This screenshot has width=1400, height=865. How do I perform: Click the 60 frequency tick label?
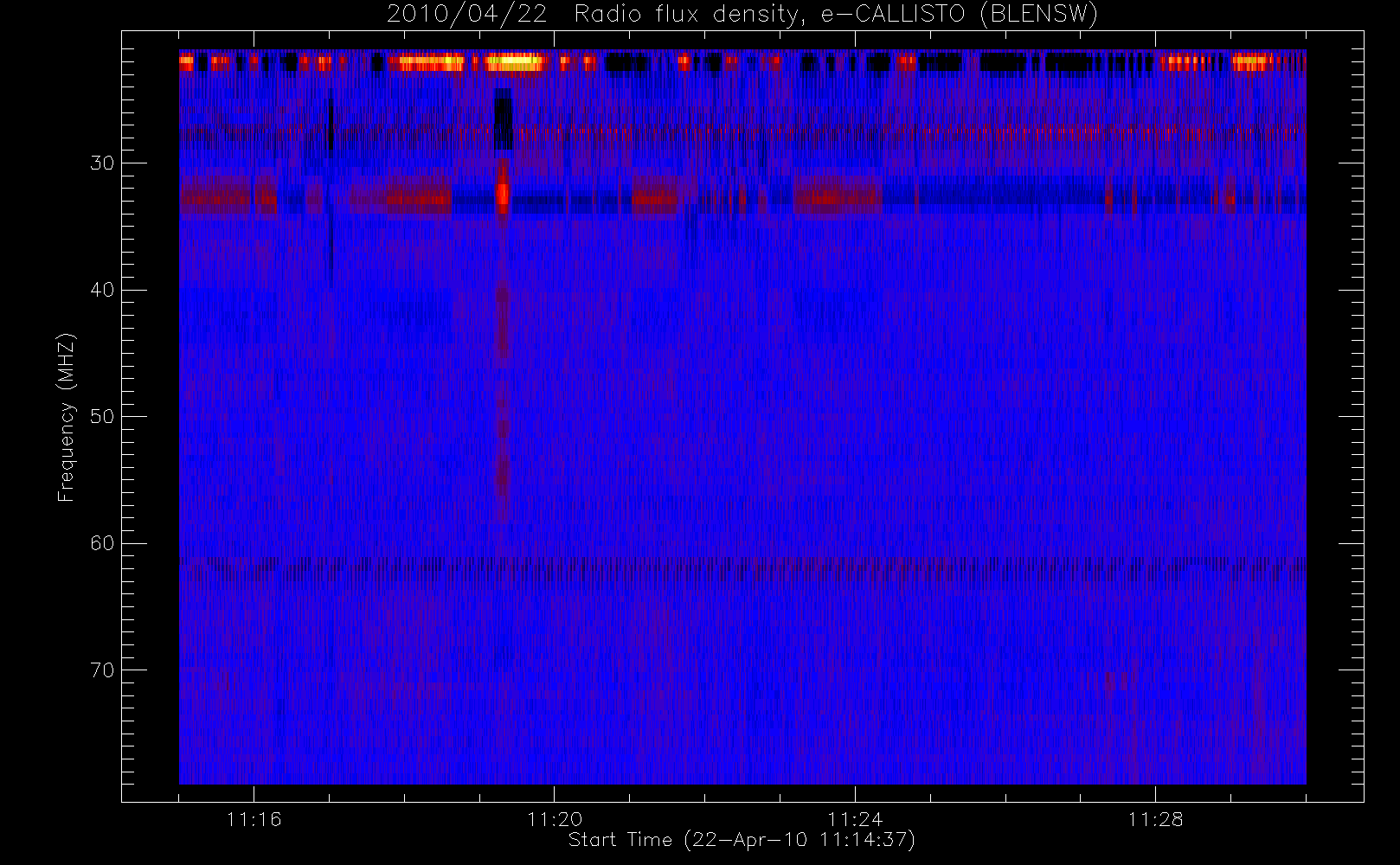click(x=102, y=543)
